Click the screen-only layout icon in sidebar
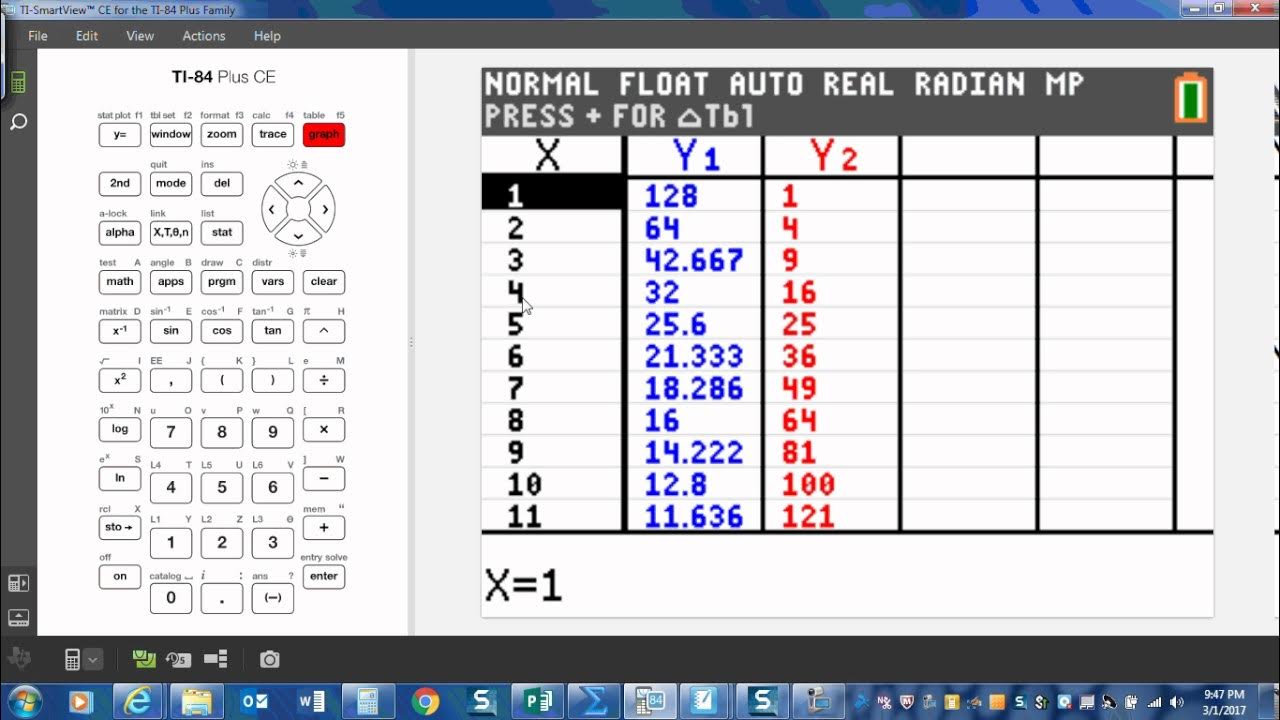Screen dimensions: 1280x720 pyautogui.click(x=18, y=617)
